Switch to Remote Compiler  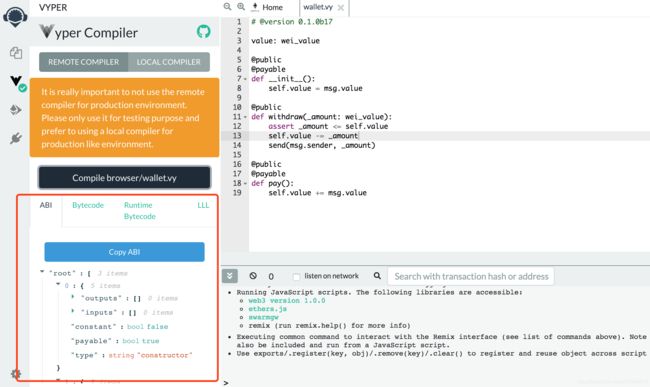click(83, 62)
